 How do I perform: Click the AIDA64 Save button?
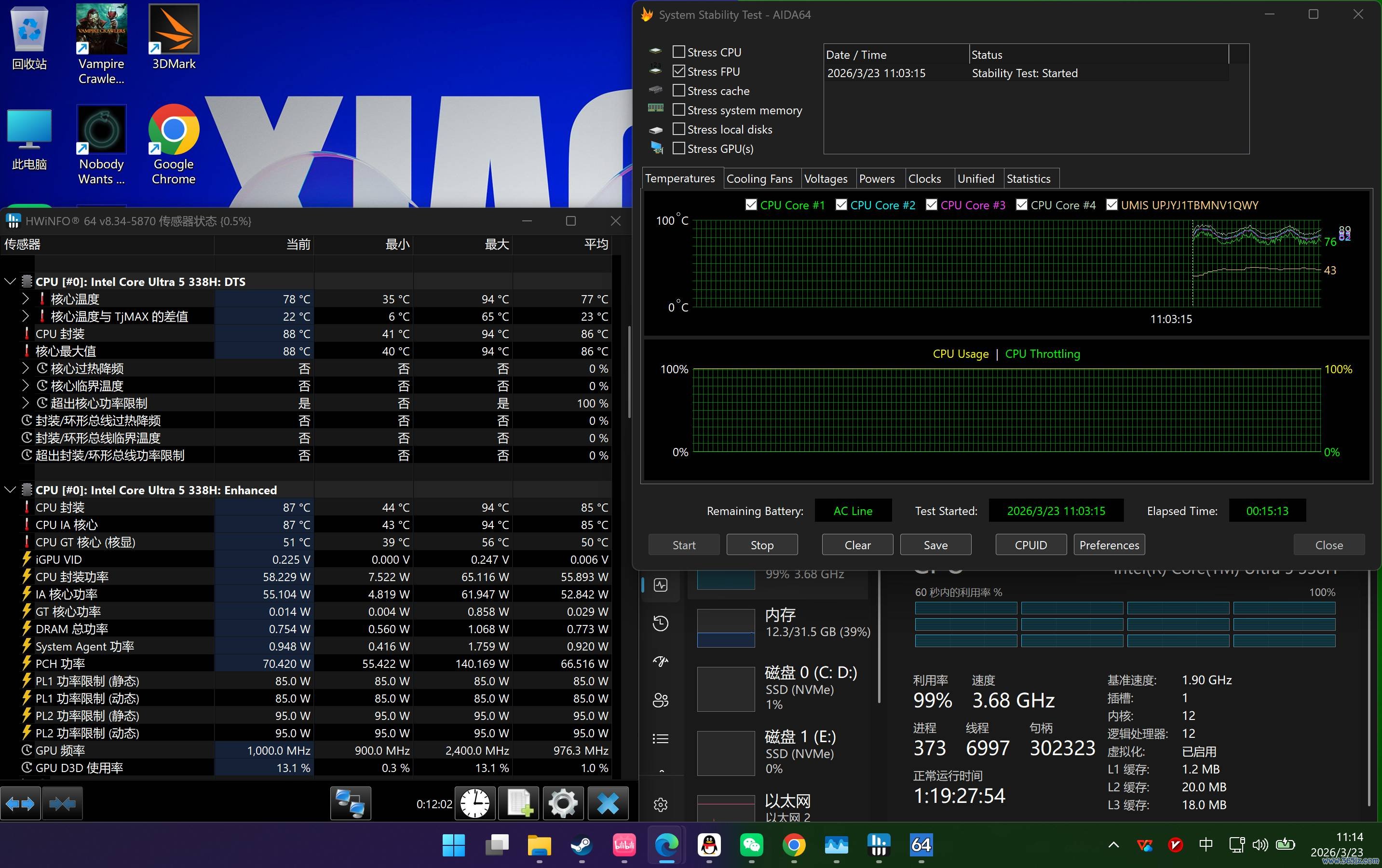[935, 545]
